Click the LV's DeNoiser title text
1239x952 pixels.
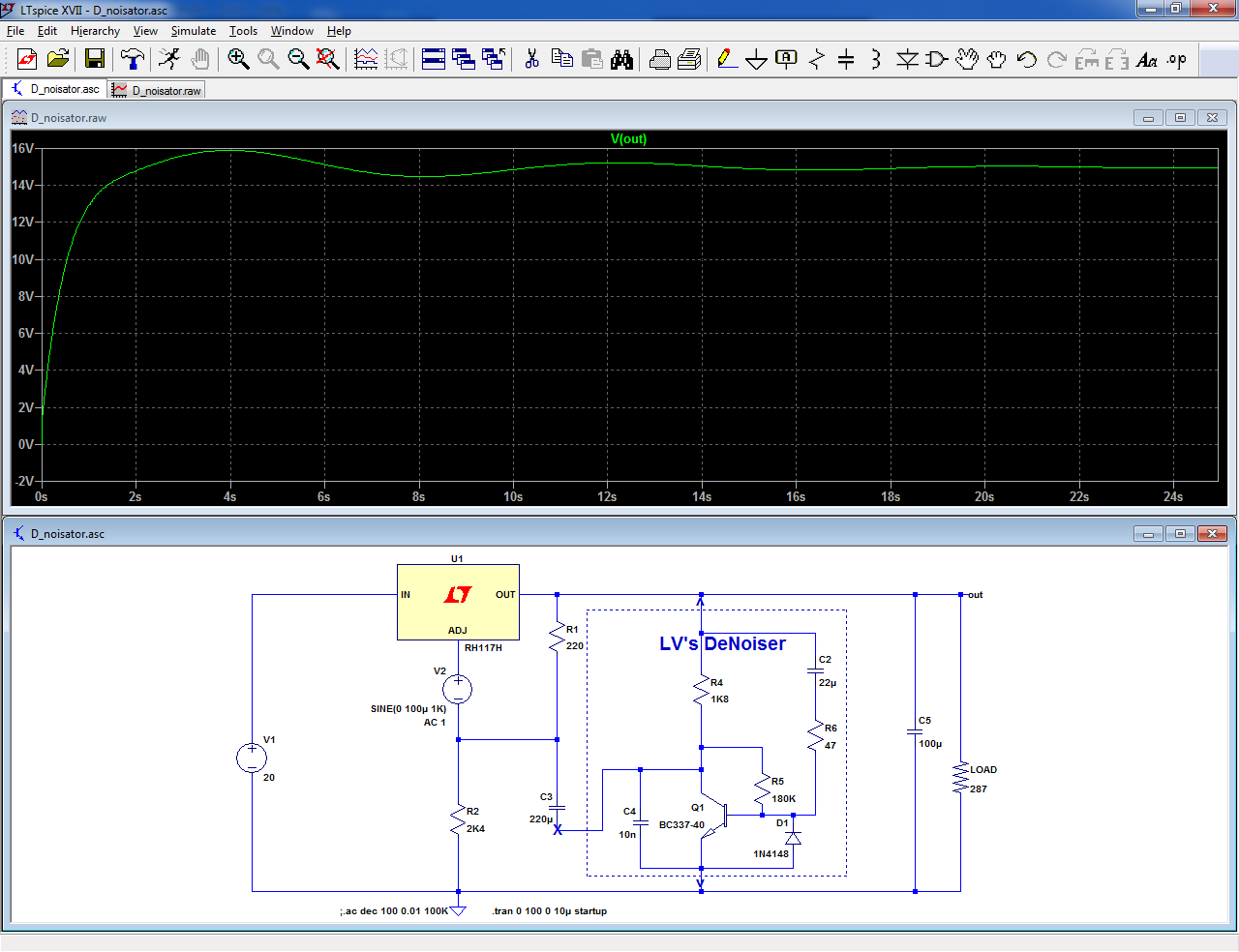coord(722,643)
